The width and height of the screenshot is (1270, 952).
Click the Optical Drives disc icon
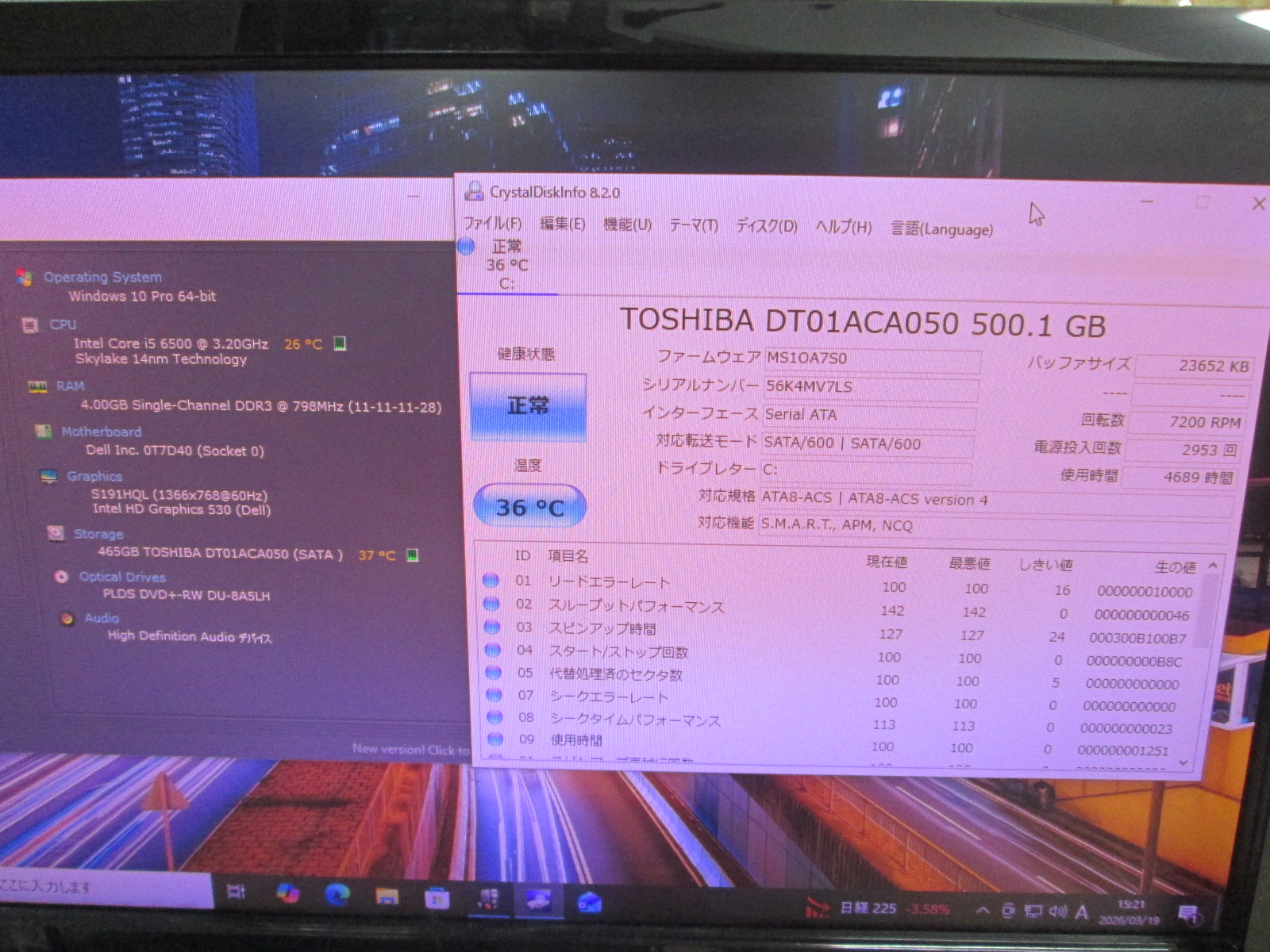tap(61, 577)
